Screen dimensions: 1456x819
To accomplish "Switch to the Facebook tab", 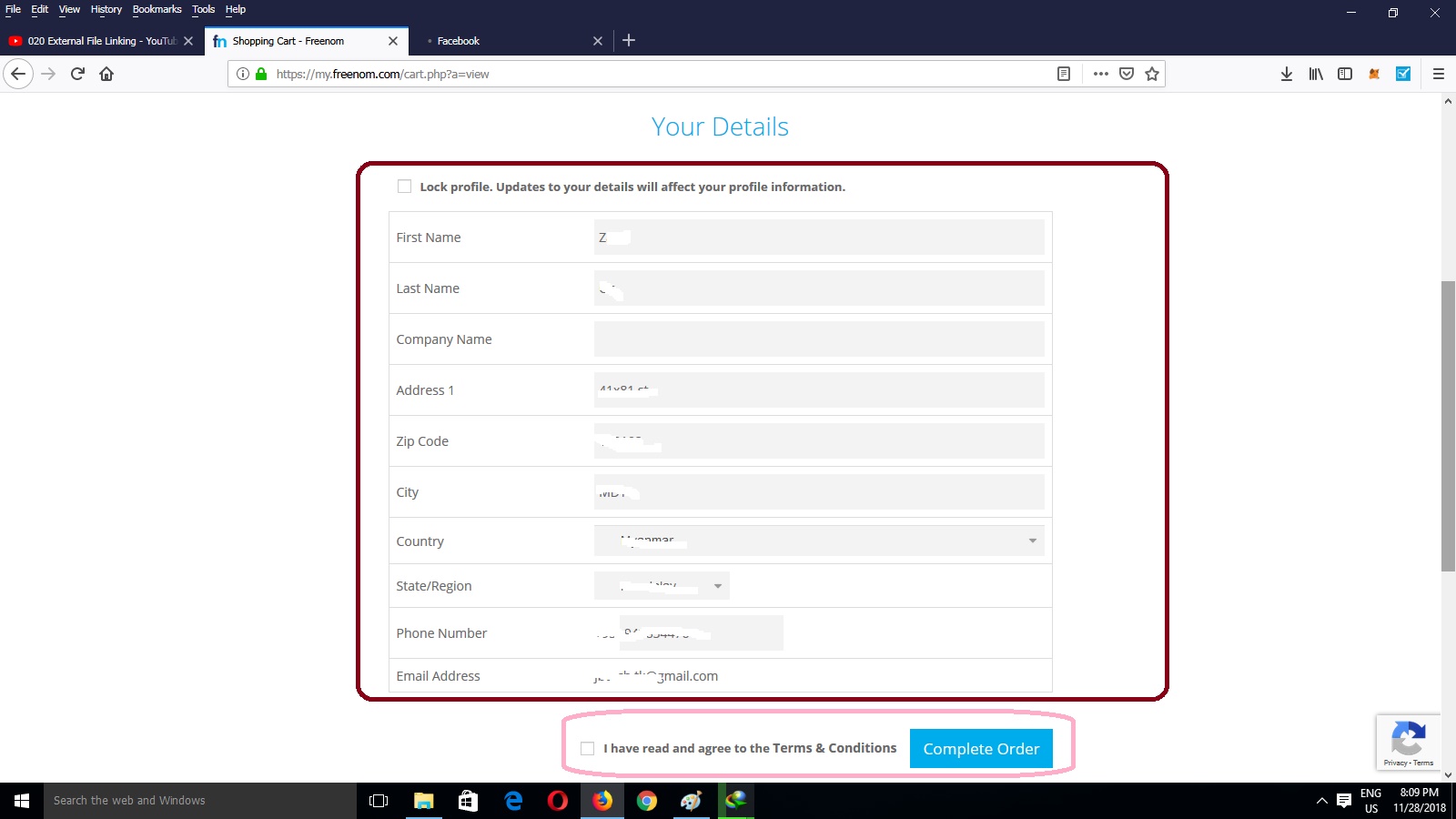I will (x=510, y=41).
